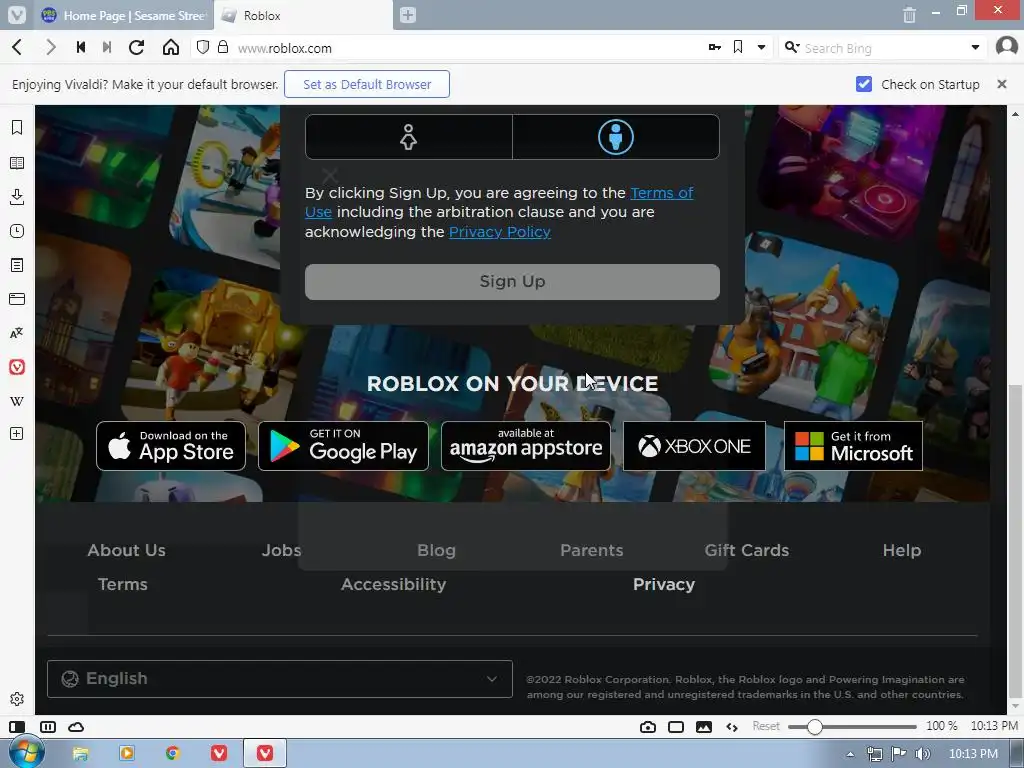Reset page zoom level
This screenshot has height=768, width=1024.
pyautogui.click(x=766, y=726)
